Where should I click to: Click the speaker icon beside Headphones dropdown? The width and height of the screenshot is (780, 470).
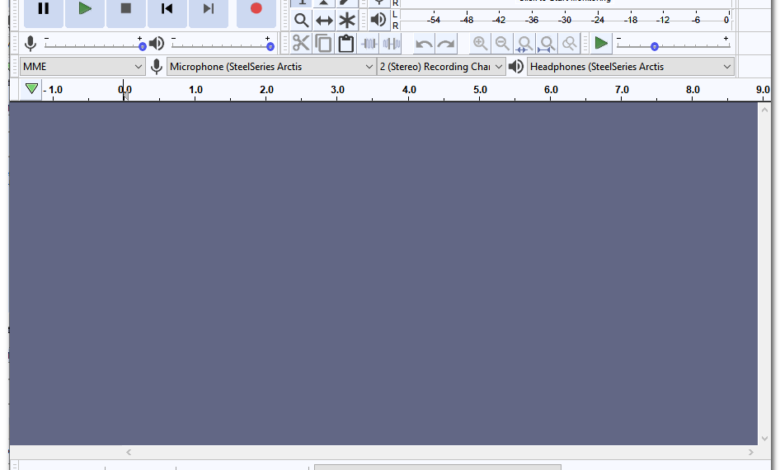point(516,67)
